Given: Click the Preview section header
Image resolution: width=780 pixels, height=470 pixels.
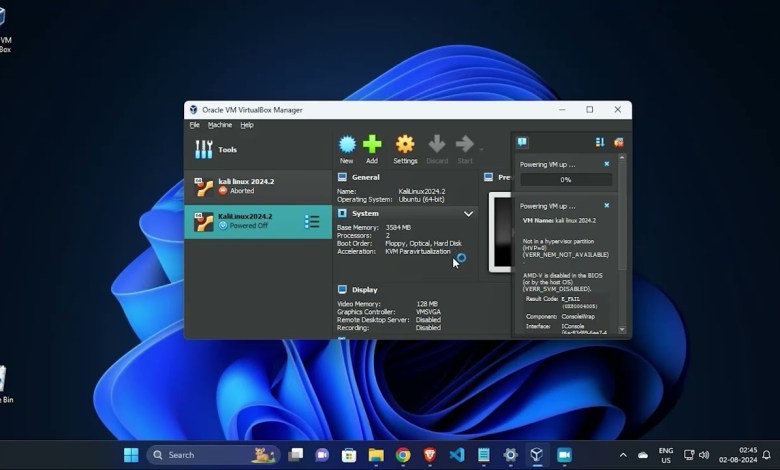Looking at the screenshot, I should pyautogui.click(x=504, y=177).
